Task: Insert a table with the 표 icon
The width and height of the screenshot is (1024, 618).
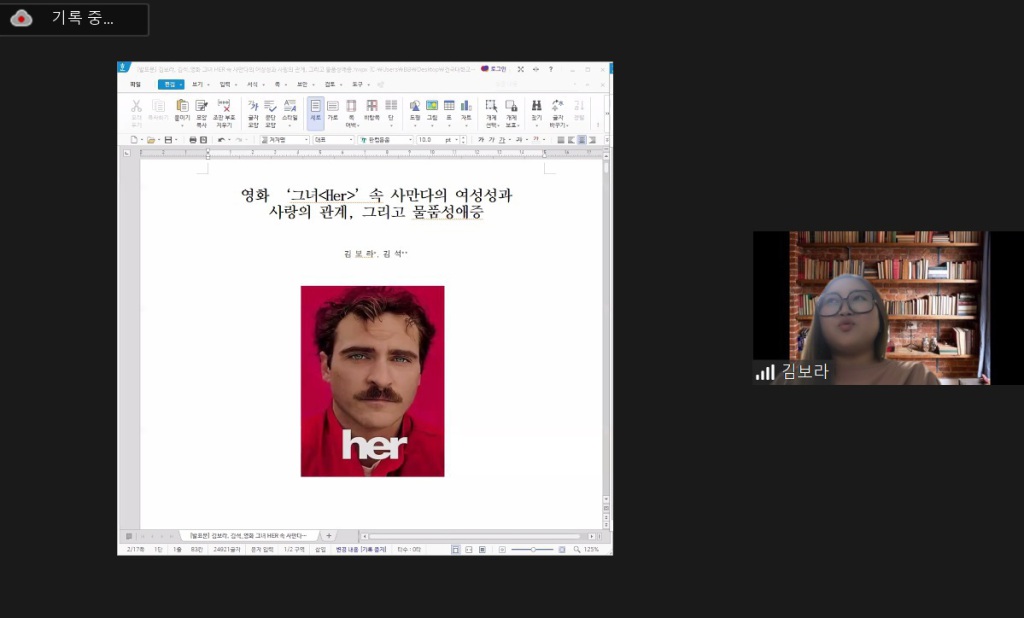Action: point(449,108)
